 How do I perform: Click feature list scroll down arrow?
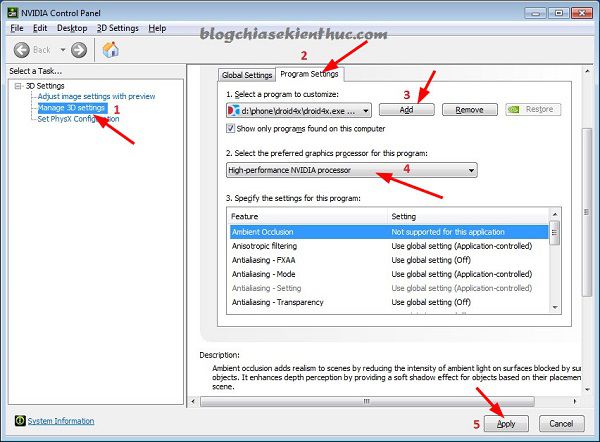pyautogui.click(x=555, y=308)
